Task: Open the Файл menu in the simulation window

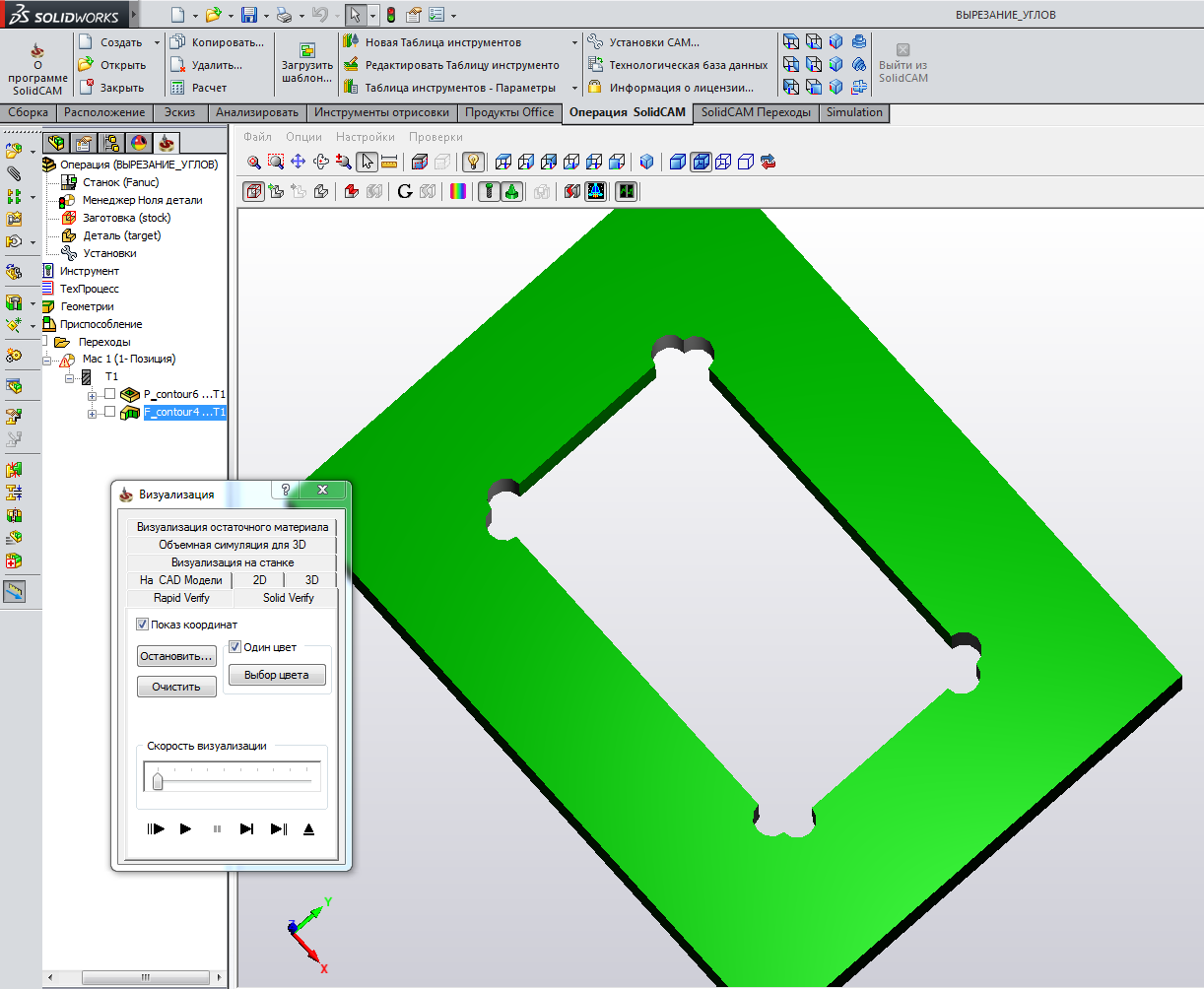Action: (x=257, y=137)
